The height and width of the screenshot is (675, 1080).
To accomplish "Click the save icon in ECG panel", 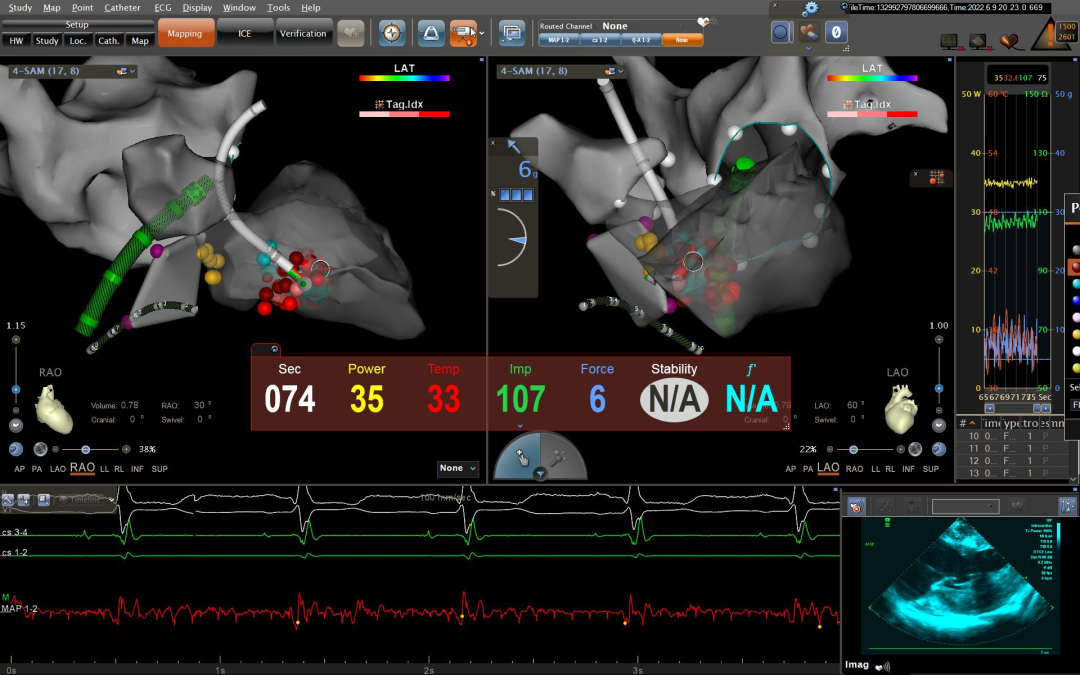I will [44, 499].
